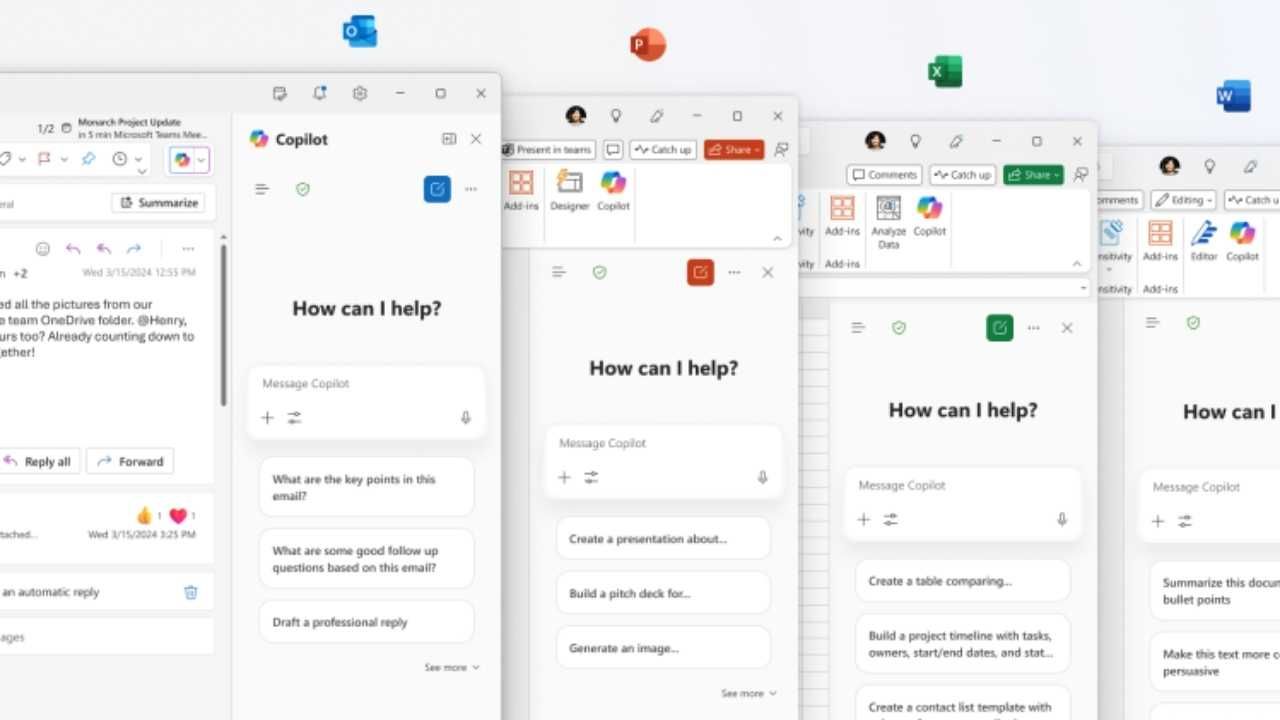Viewport: 1280px width, 720px height.
Task: Click the lightbulb idea icon in PowerPoint's title bar
Action: pyautogui.click(x=616, y=116)
